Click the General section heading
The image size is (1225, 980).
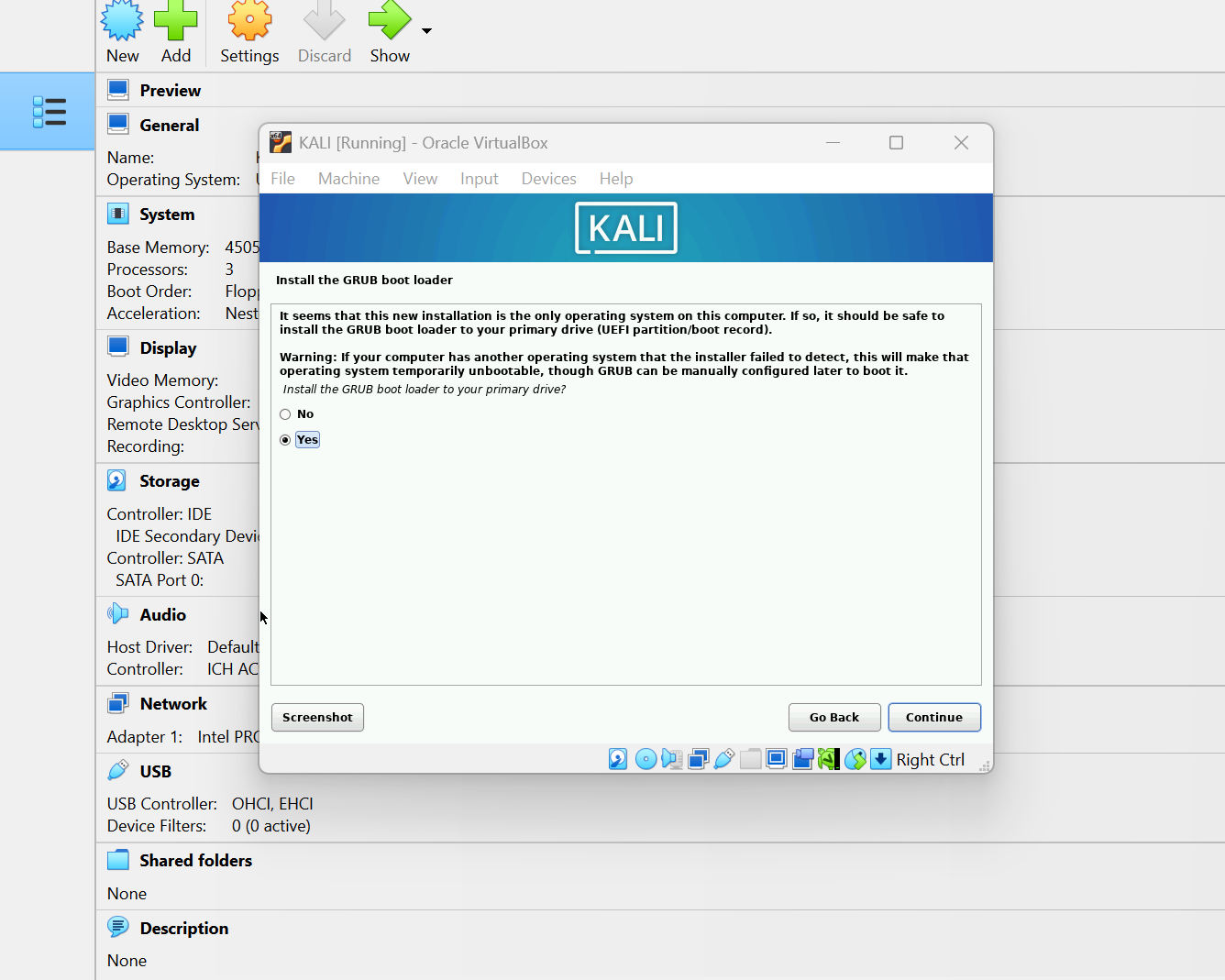coord(169,126)
